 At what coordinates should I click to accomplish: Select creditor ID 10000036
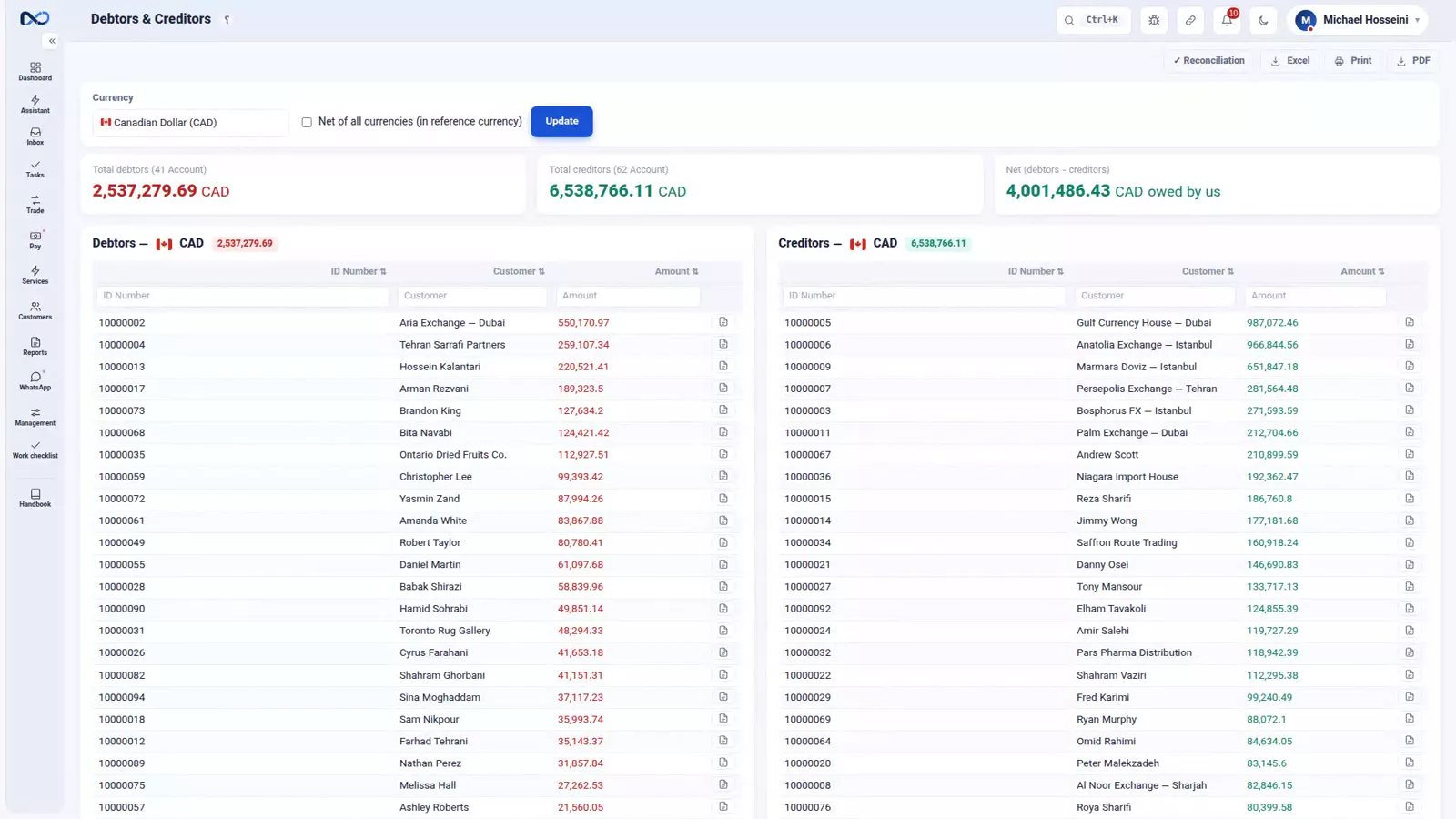coord(808,477)
